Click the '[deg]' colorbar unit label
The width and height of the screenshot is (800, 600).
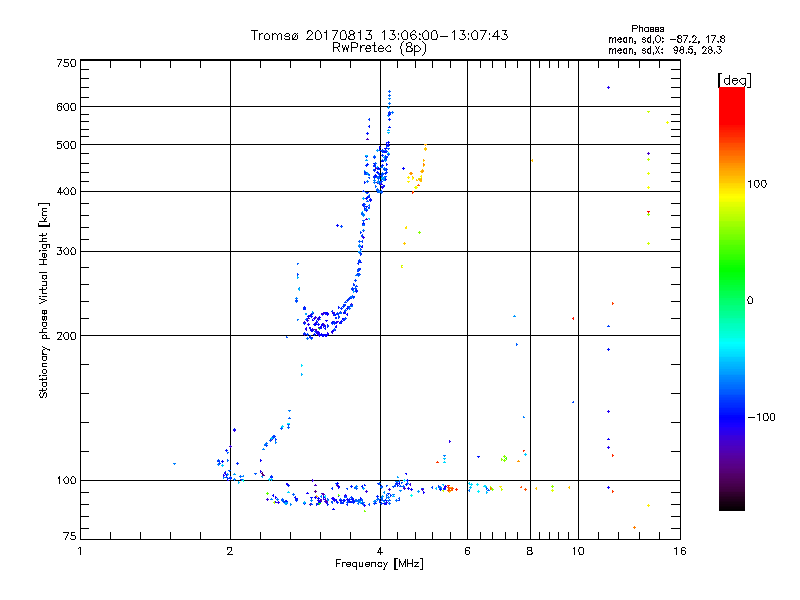(x=734, y=80)
